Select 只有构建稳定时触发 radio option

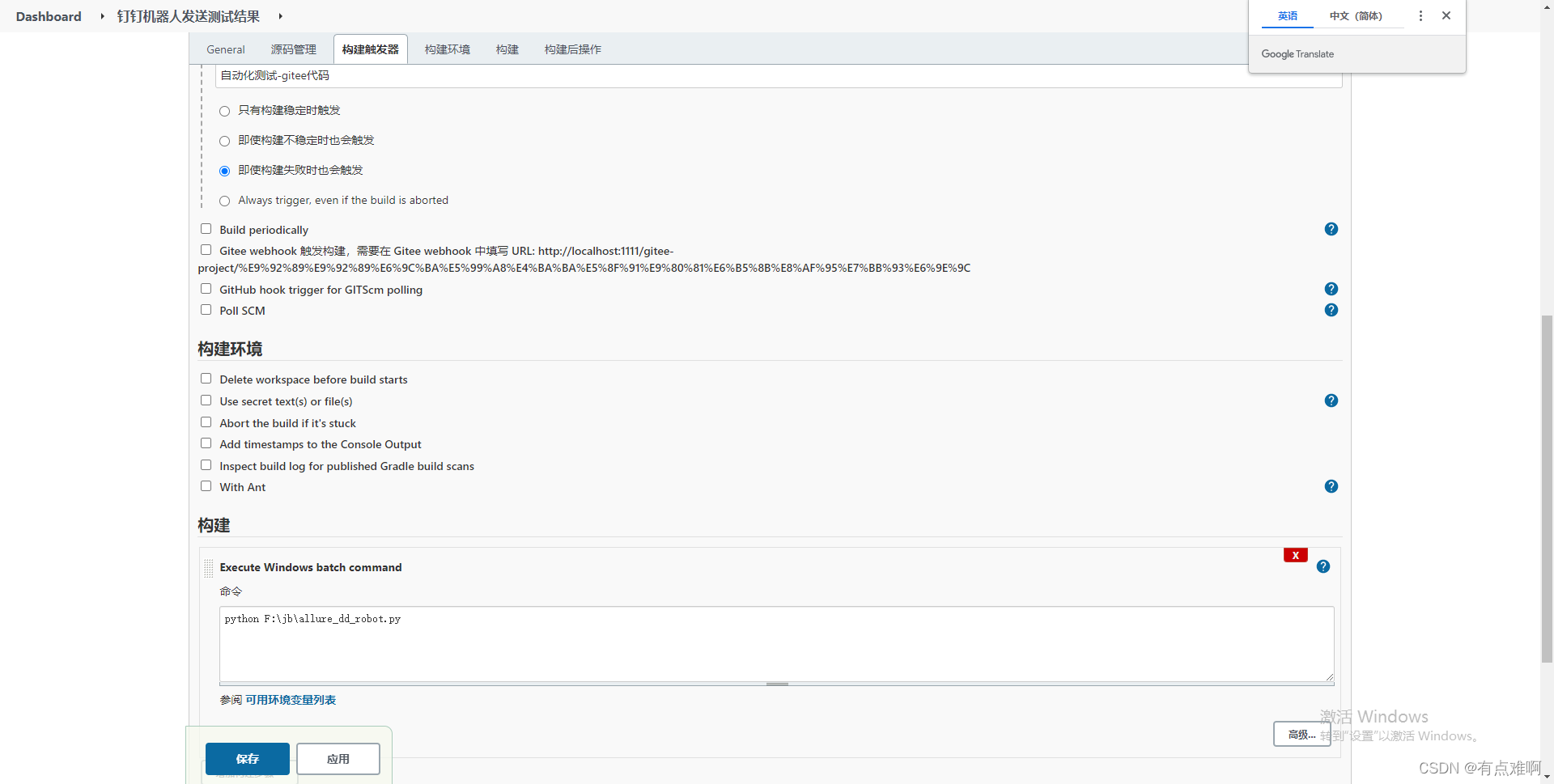coord(225,111)
